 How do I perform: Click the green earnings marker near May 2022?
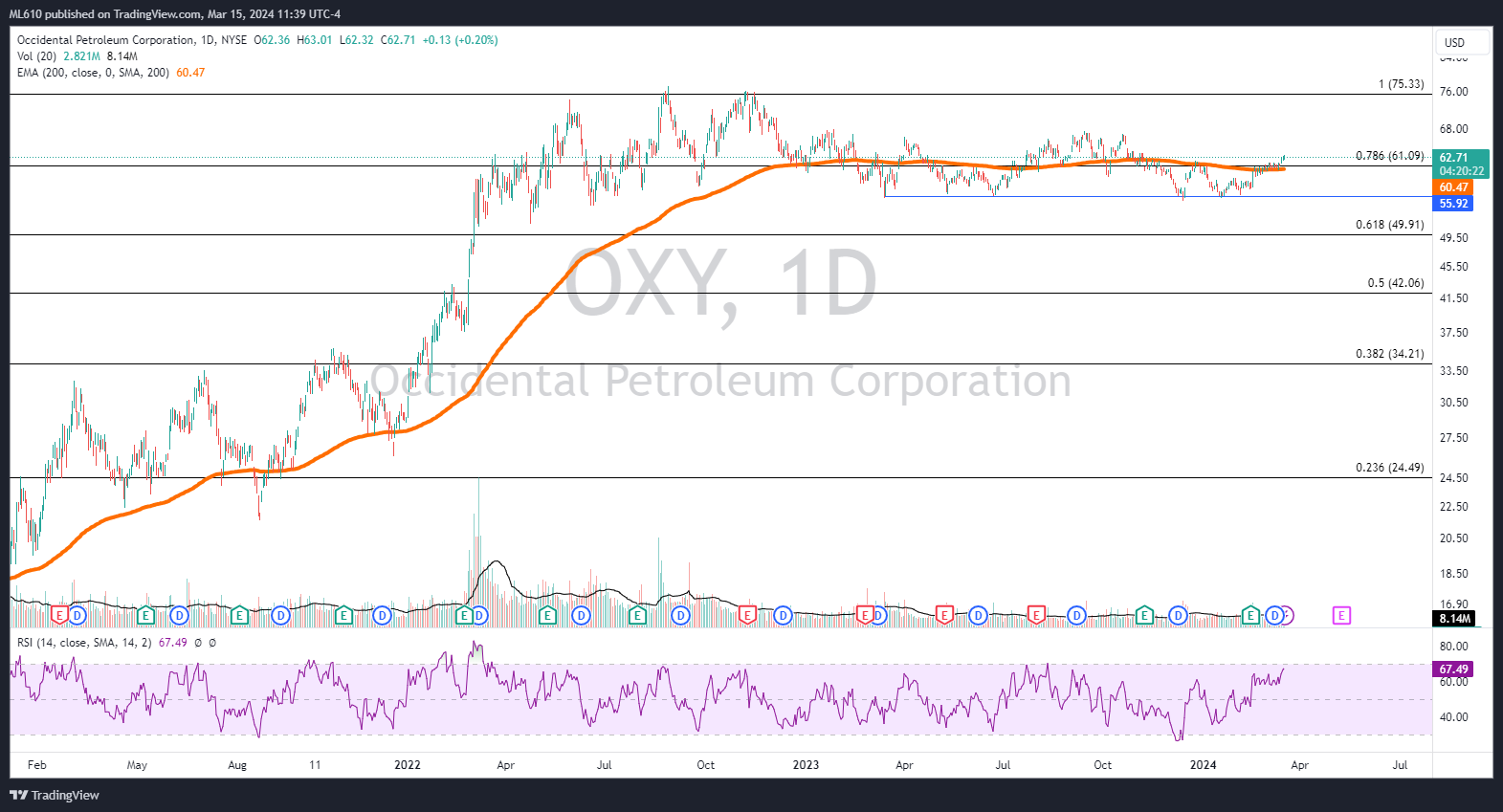tap(547, 615)
